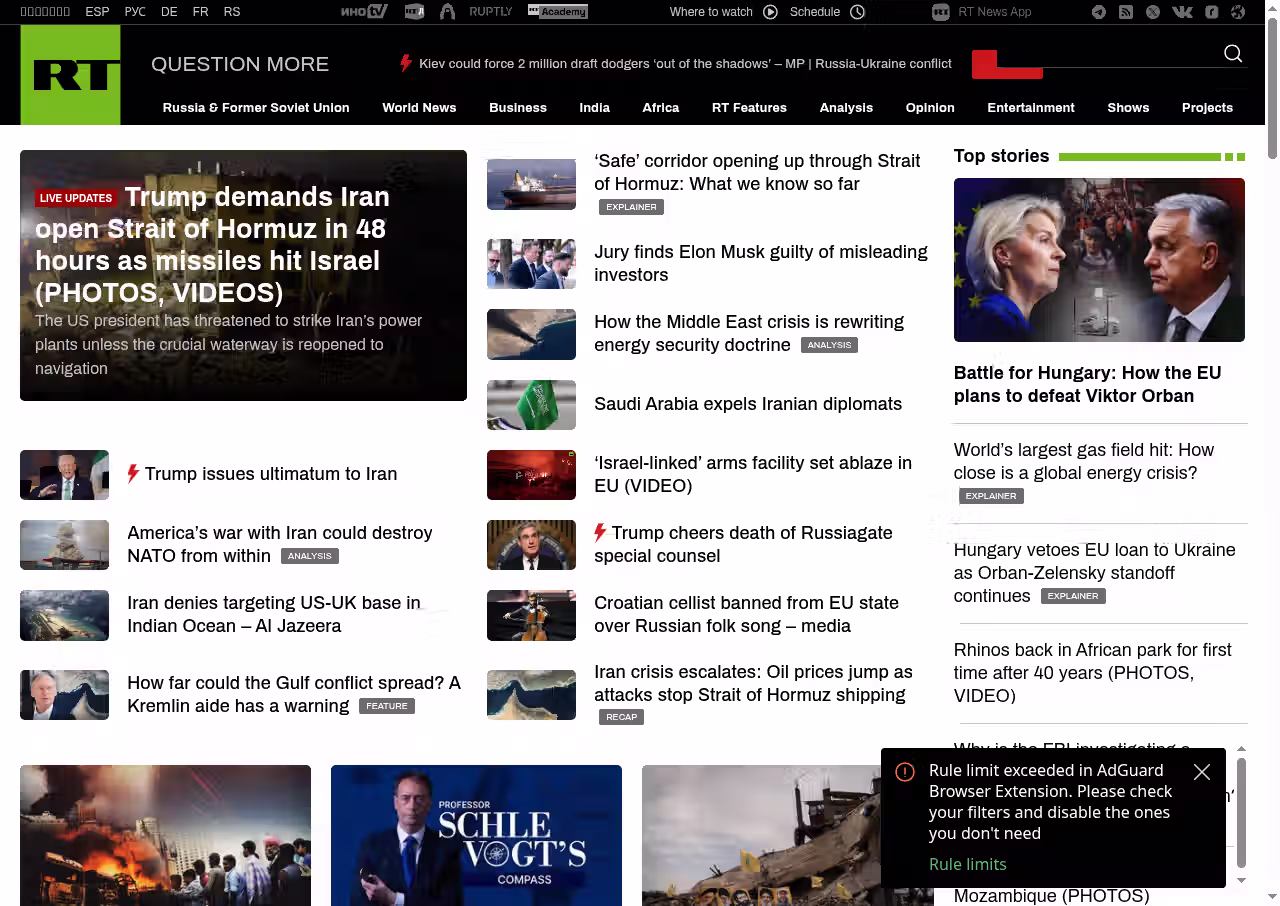
Task: Click the Where to watch play icon
Action: point(770,12)
